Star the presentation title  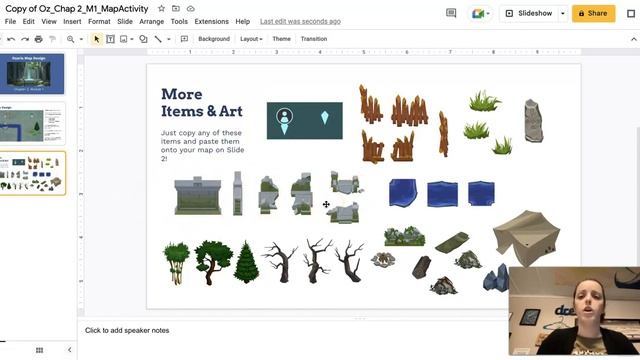point(161,9)
